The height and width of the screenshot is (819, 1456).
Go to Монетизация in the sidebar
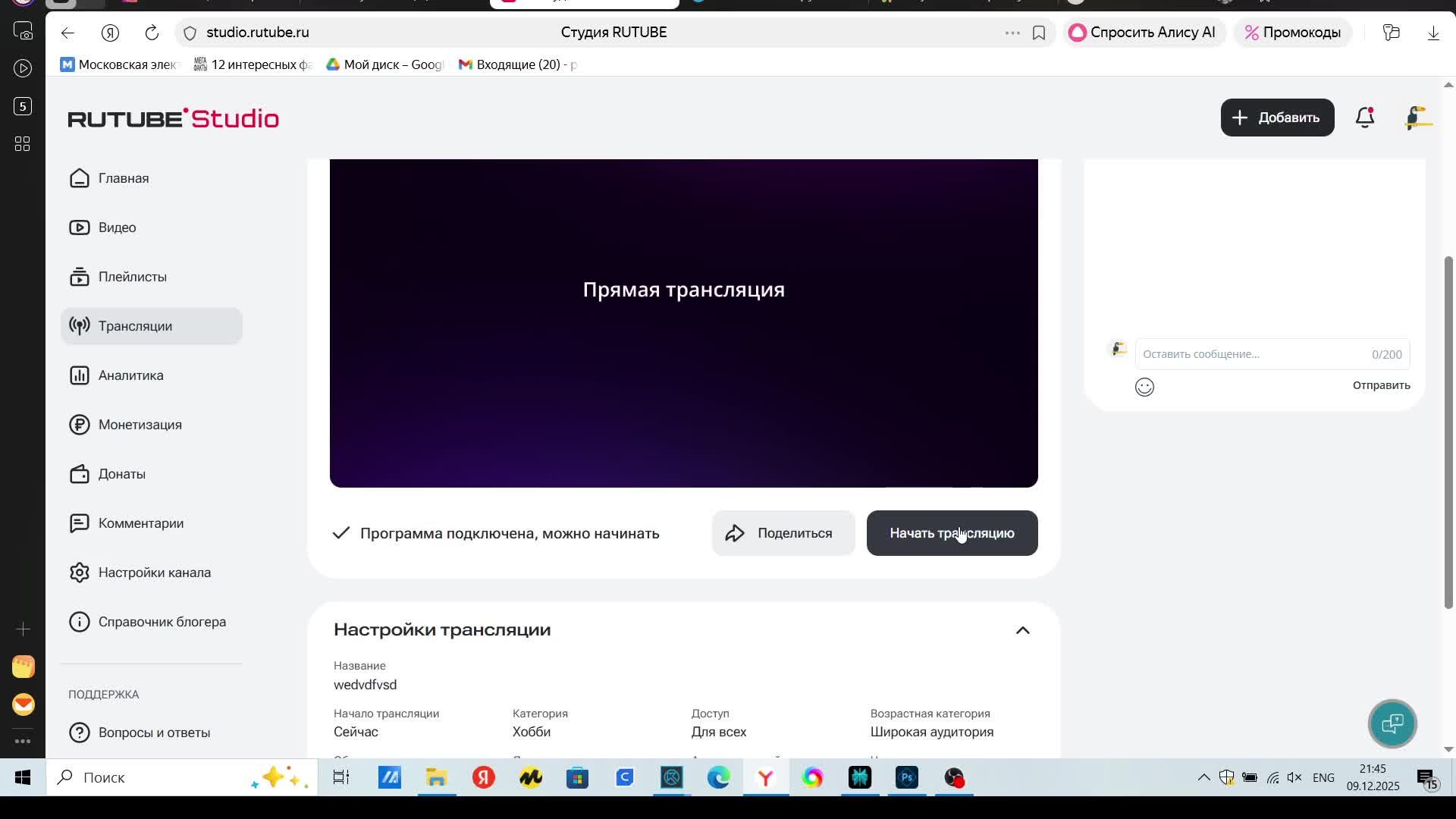click(140, 425)
